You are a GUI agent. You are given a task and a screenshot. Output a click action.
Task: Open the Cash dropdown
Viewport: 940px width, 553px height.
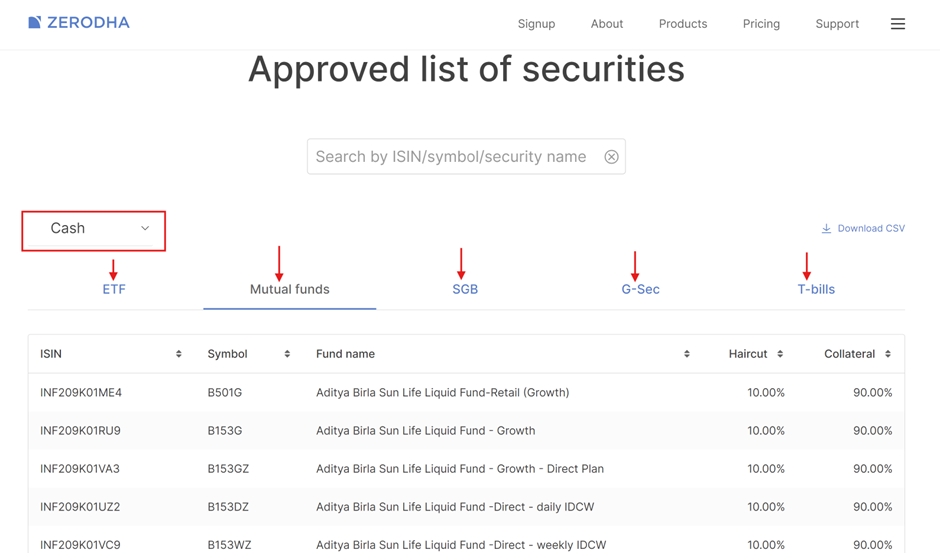click(x=94, y=230)
